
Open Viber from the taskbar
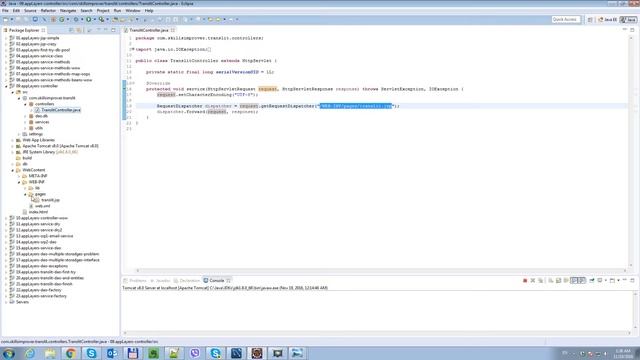[195, 353]
